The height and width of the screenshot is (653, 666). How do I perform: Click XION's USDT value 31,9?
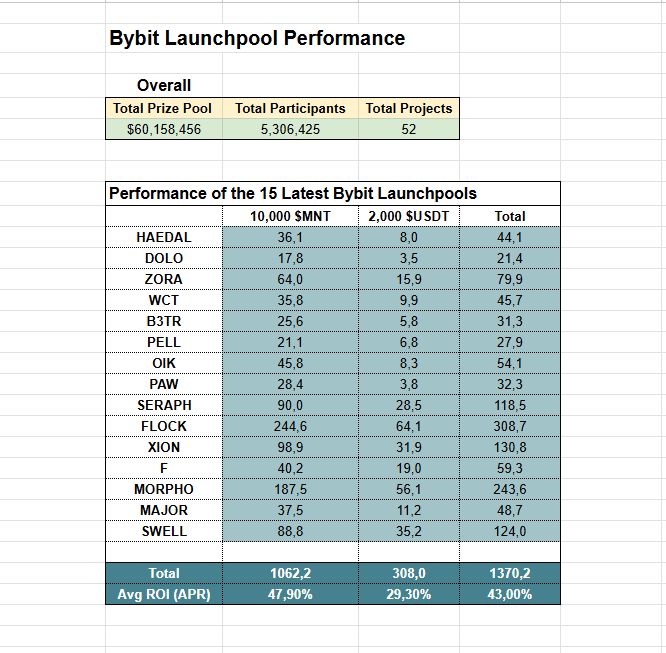coord(409,447)
